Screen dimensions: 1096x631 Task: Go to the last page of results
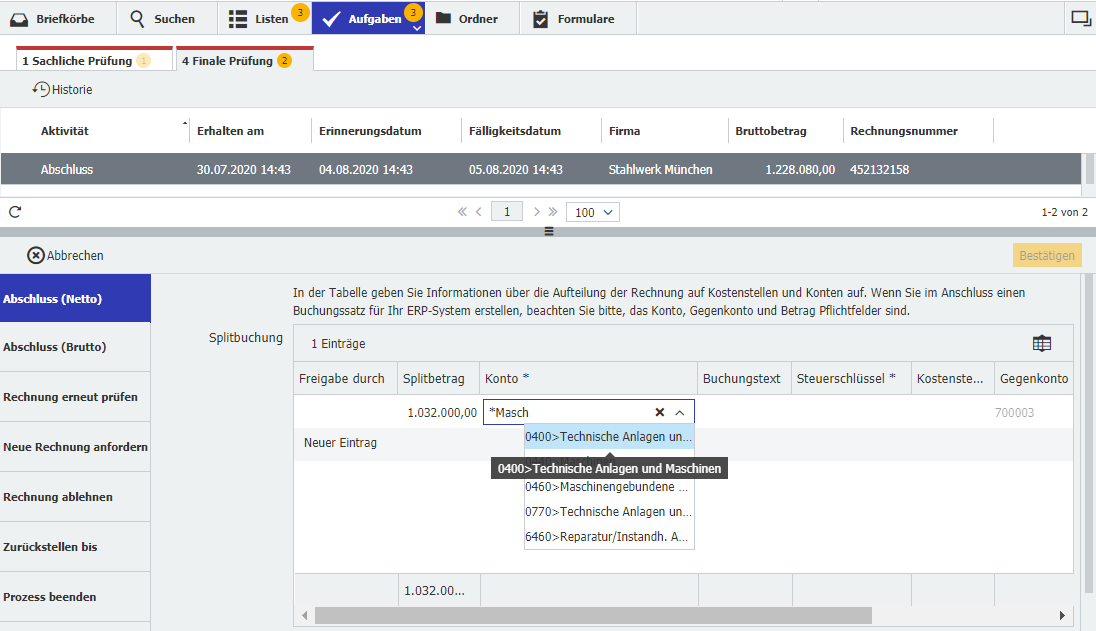(x=553, y=212)
